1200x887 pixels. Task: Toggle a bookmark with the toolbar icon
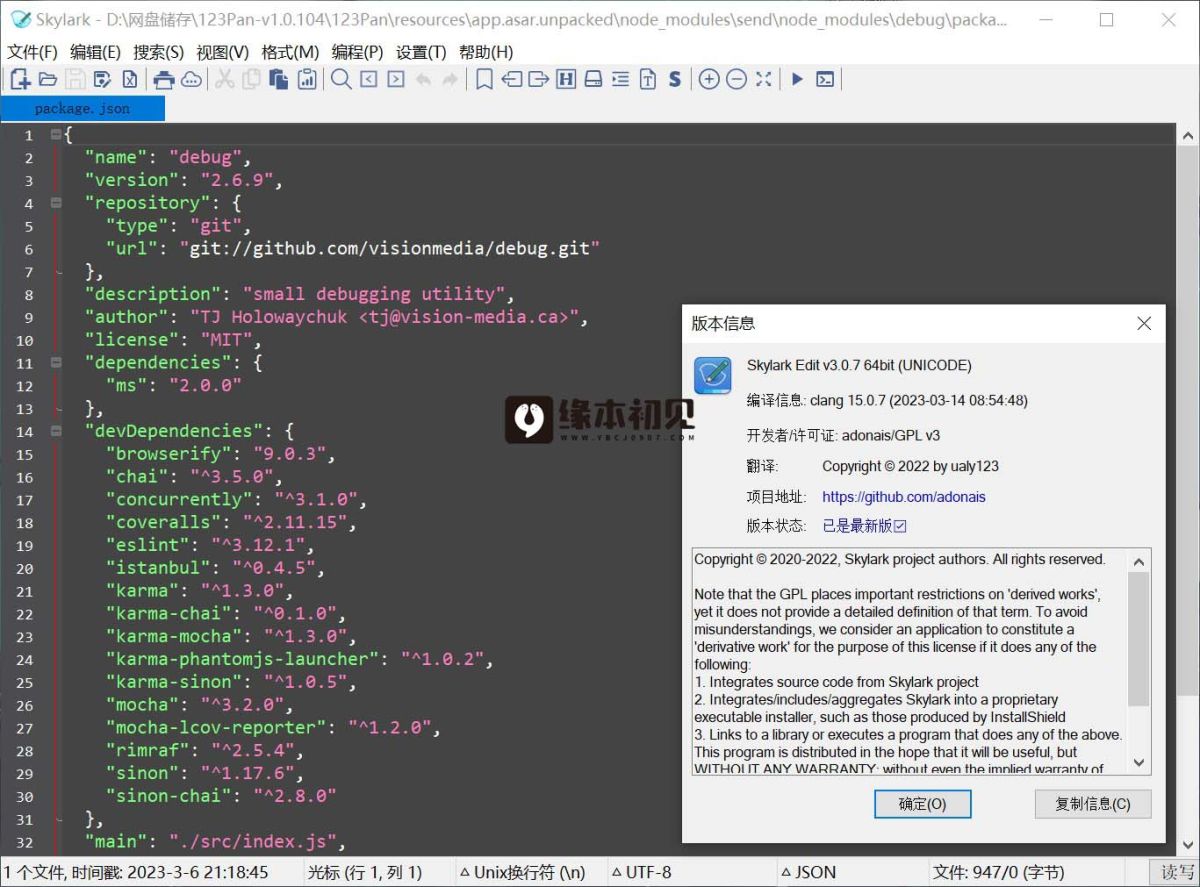[x=484, y=80]
